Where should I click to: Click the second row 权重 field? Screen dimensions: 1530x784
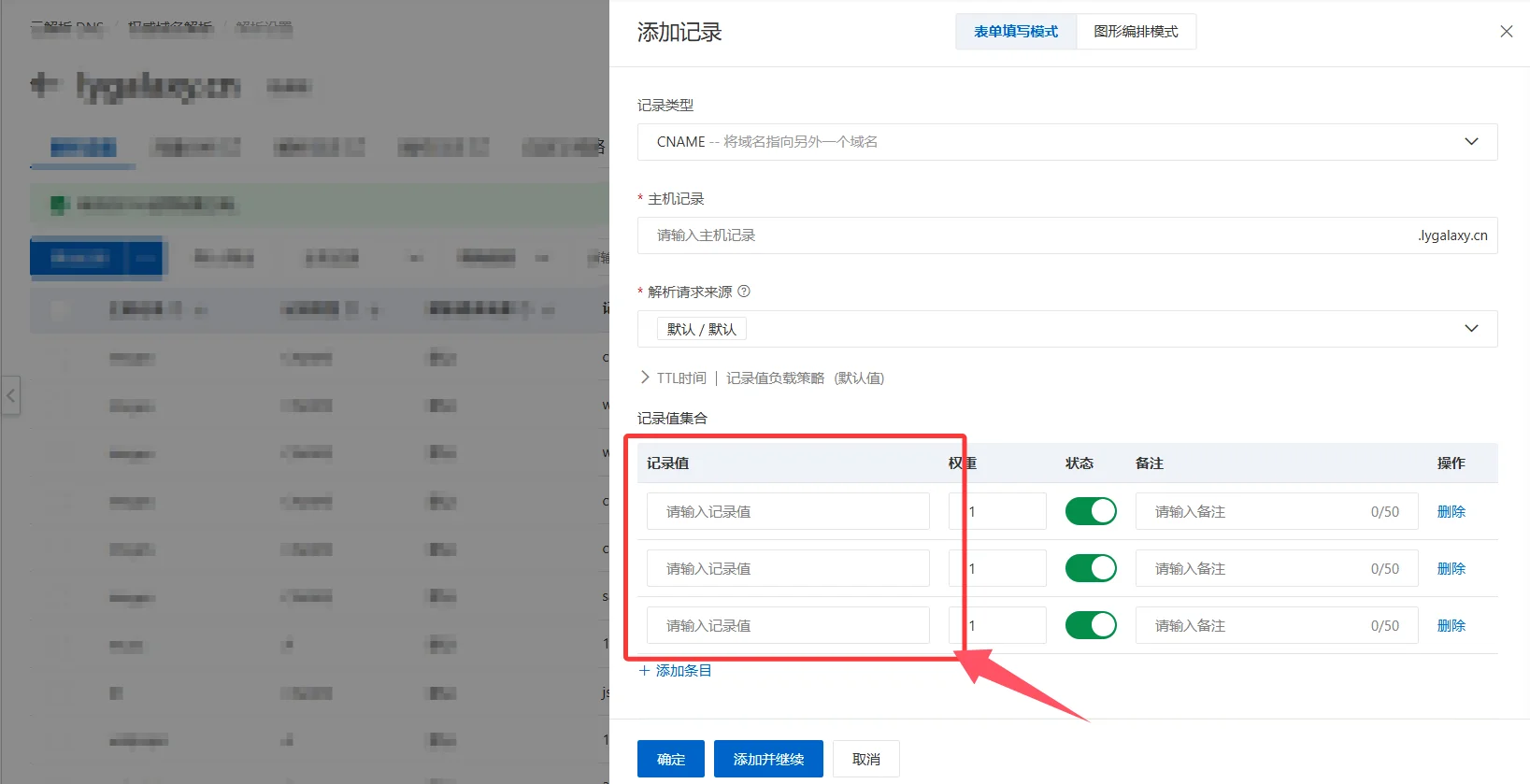click(997, 568)
